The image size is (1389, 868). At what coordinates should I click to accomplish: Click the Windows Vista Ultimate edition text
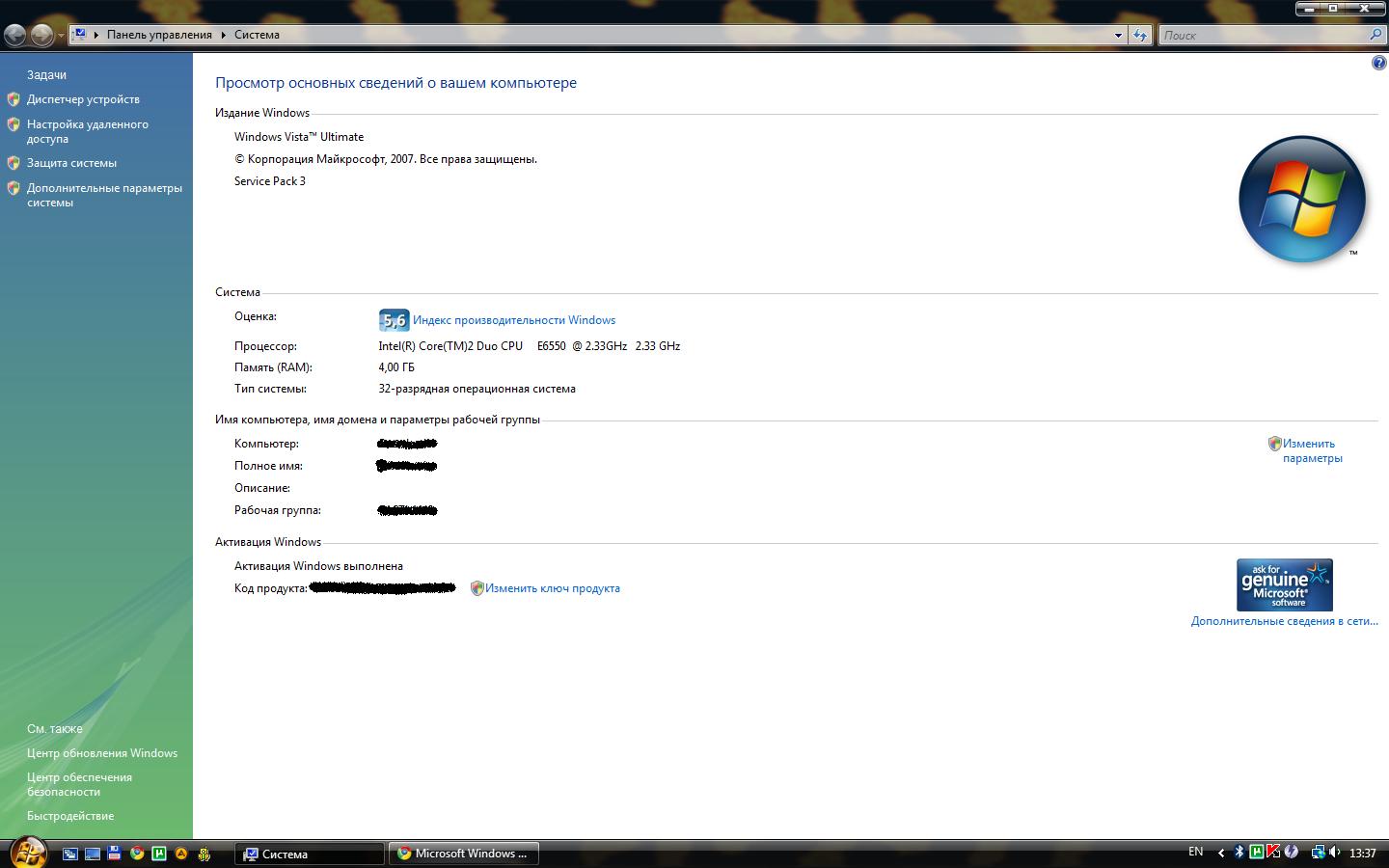[x=299, y=137]
